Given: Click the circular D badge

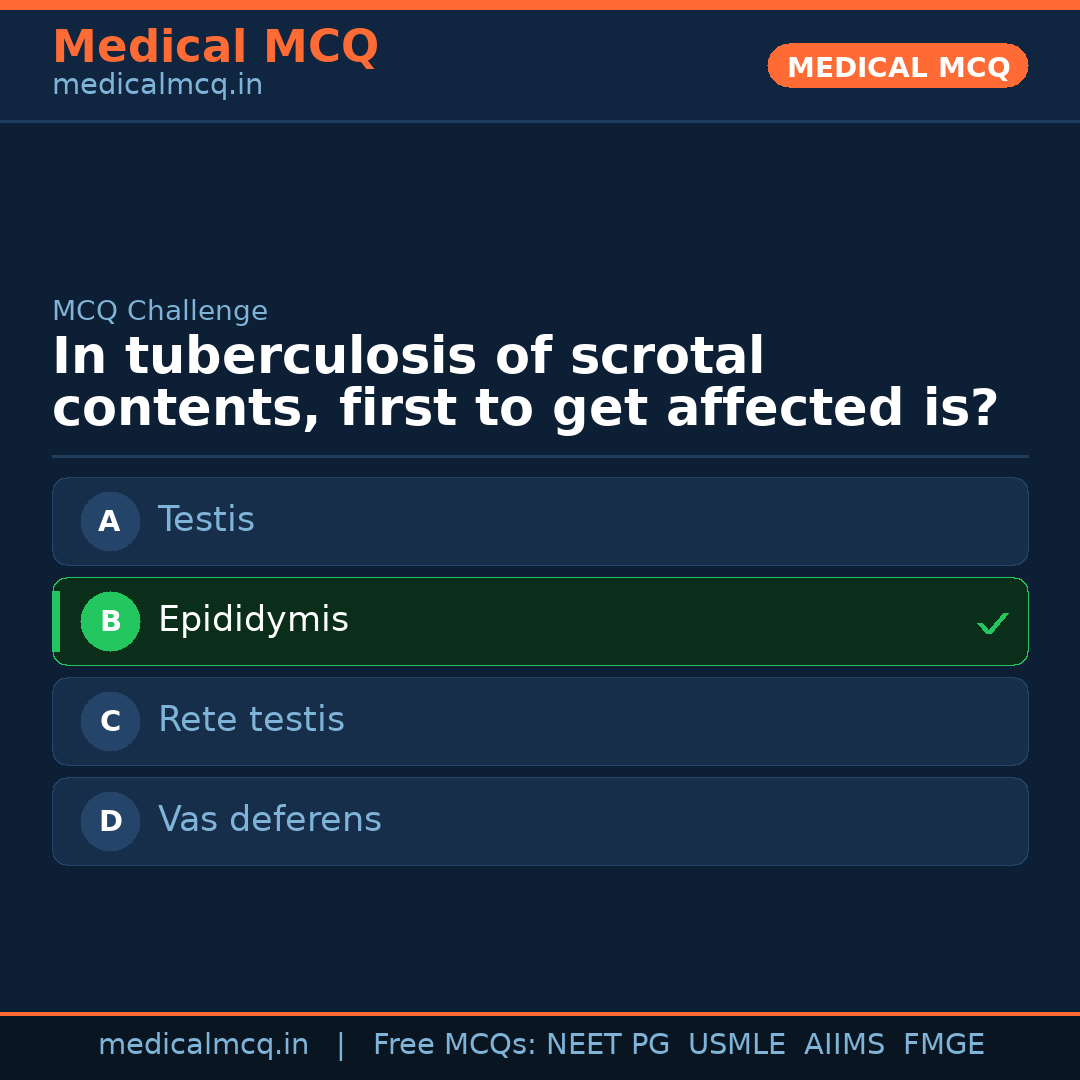Looking at the screenshot, I should [x=110, y=821].
